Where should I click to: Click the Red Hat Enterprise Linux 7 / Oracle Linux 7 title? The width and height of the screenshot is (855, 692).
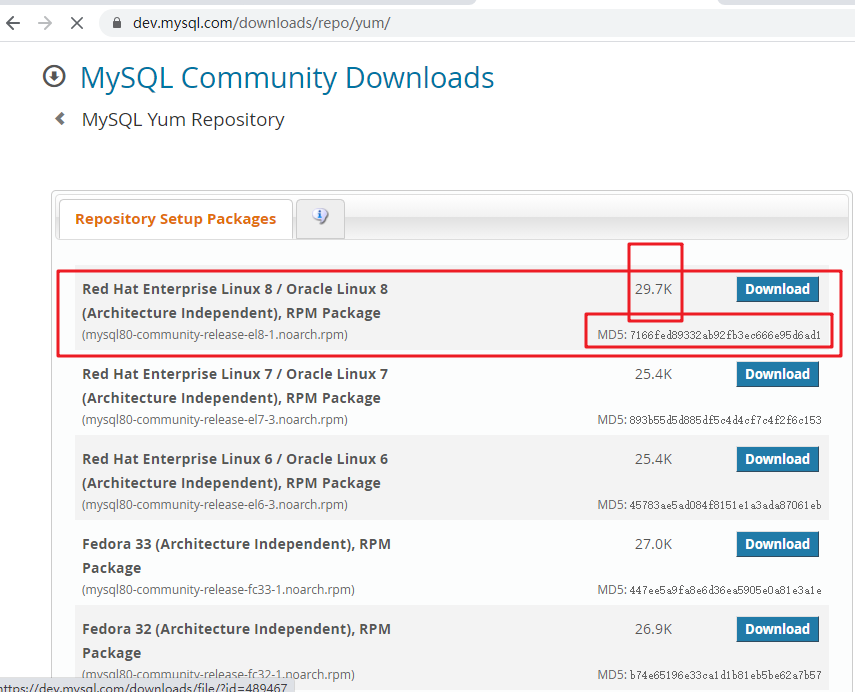click(x=235, y=386)
